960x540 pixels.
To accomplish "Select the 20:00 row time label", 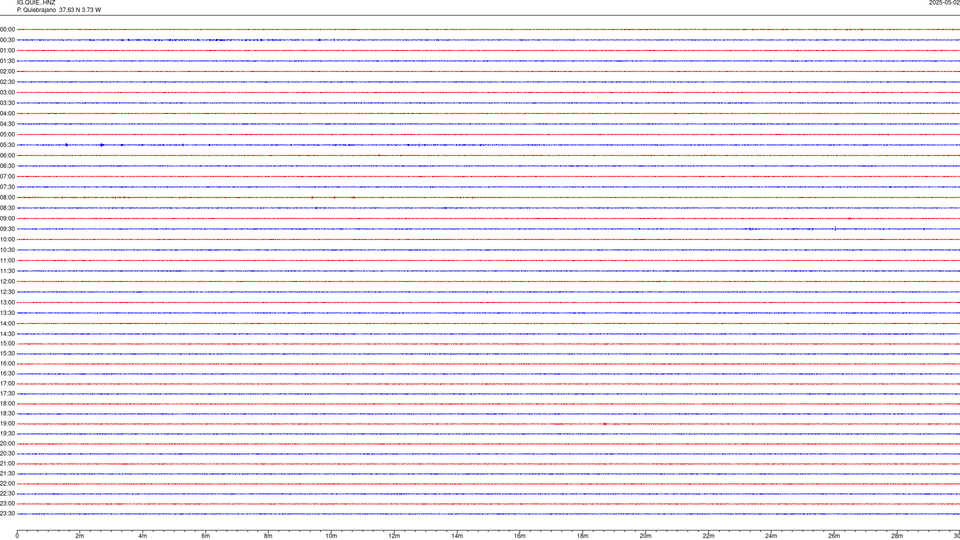I will tap(7, 444).
